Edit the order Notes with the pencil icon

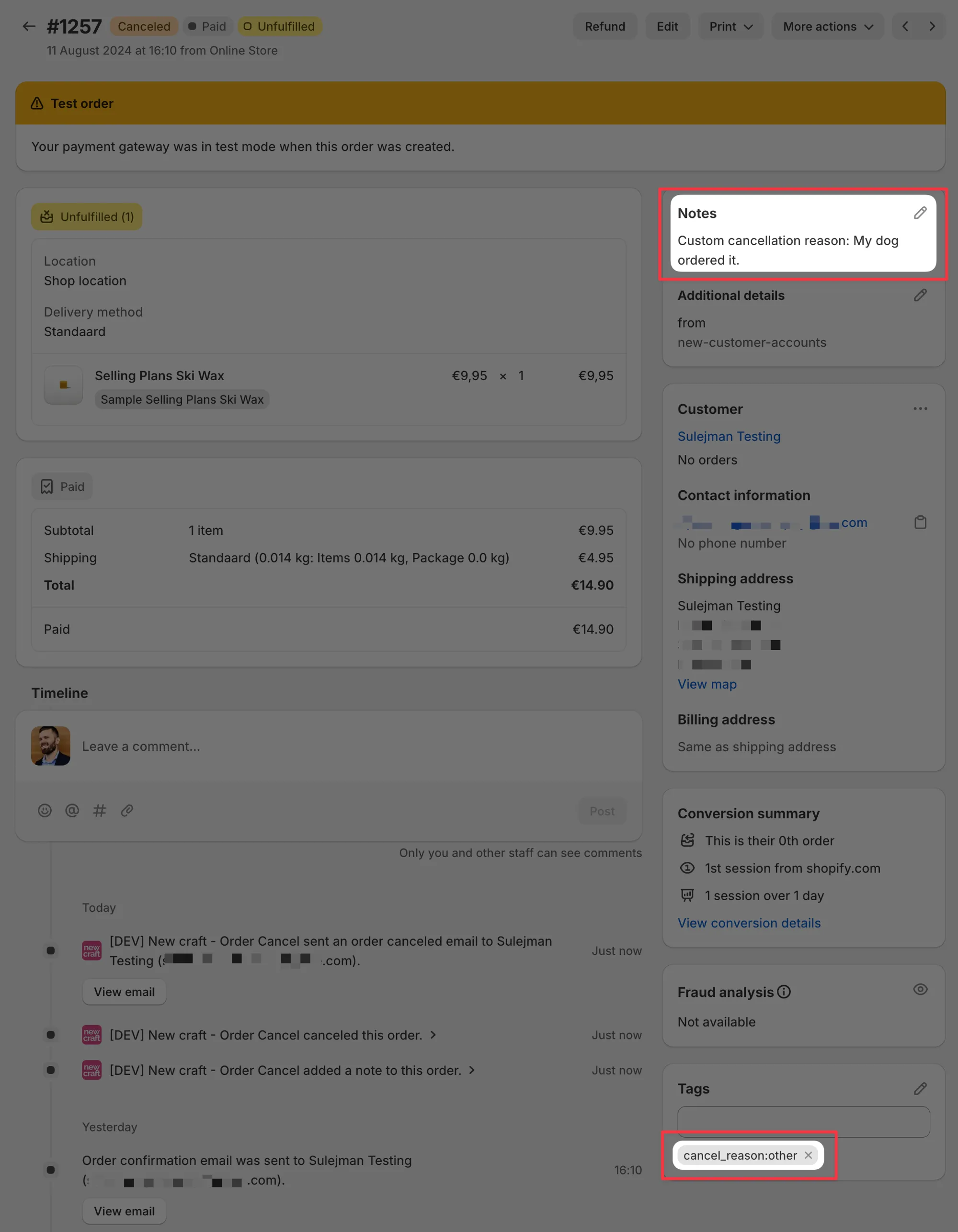(920, 213)
